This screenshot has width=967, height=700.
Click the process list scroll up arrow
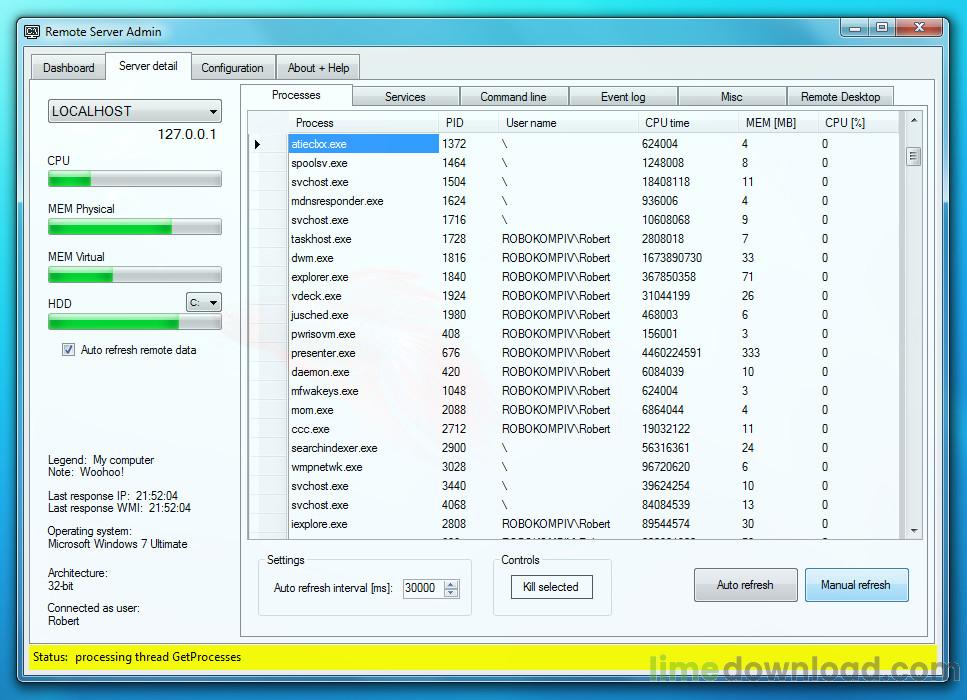(x=914, y=120)
